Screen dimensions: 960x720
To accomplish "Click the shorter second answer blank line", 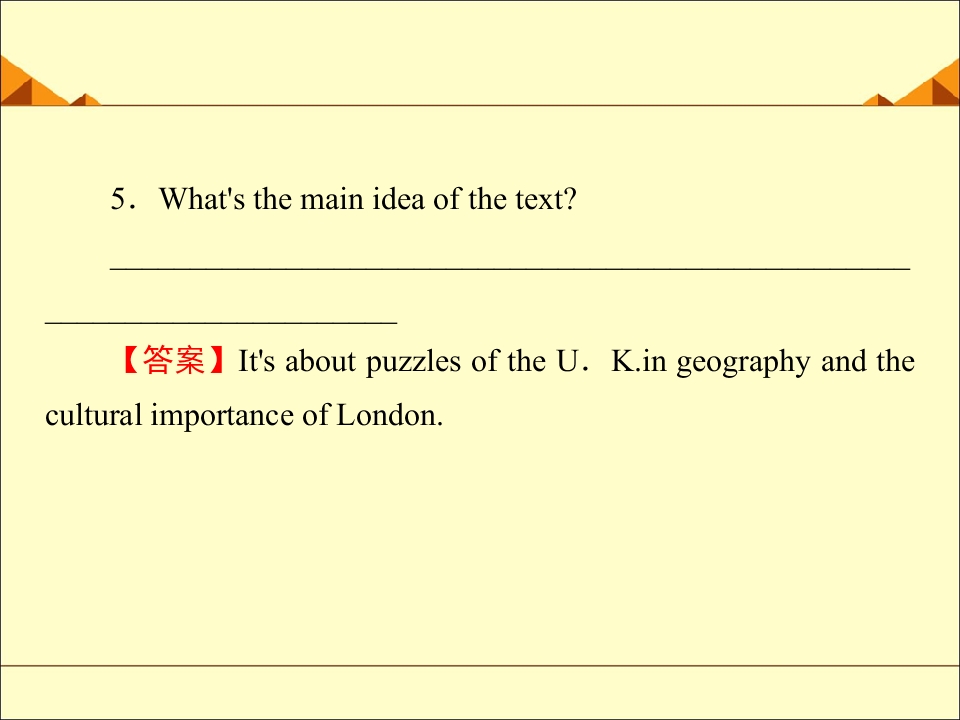I will click(221, 321).
